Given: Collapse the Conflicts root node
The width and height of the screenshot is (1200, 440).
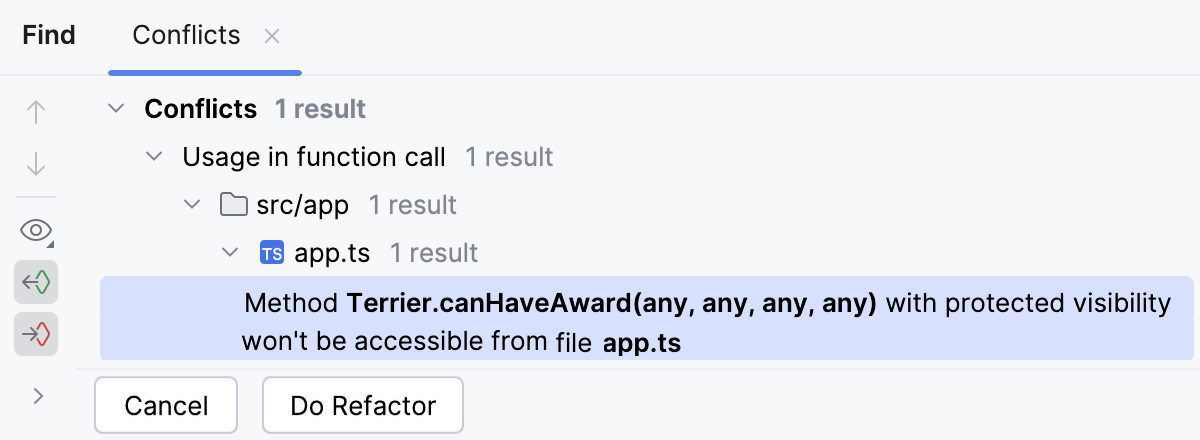Looking at the screenshot, I should point(117,108).
